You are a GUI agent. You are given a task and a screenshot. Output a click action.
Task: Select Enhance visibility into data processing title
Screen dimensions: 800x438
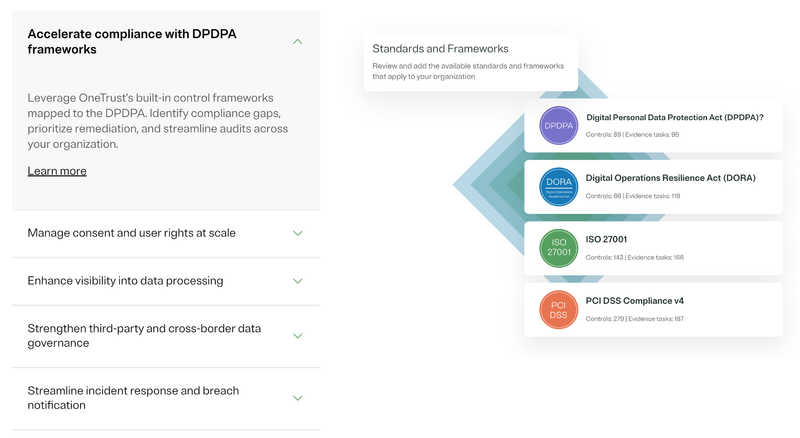[x=125, y=281]
